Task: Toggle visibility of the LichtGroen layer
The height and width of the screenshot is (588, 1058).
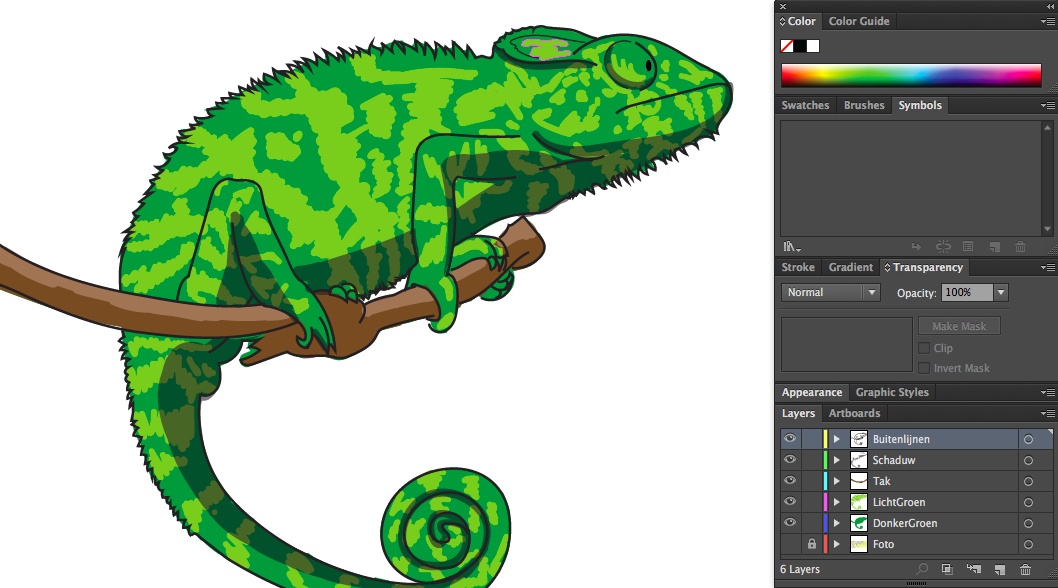Action: pos(790,502)
